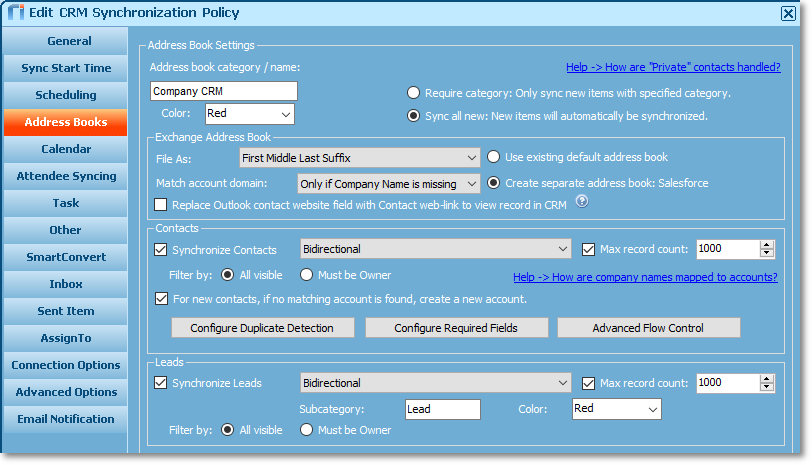812x465 pixels.
Task: Click Leads max record count field
Action: (728, 383)
